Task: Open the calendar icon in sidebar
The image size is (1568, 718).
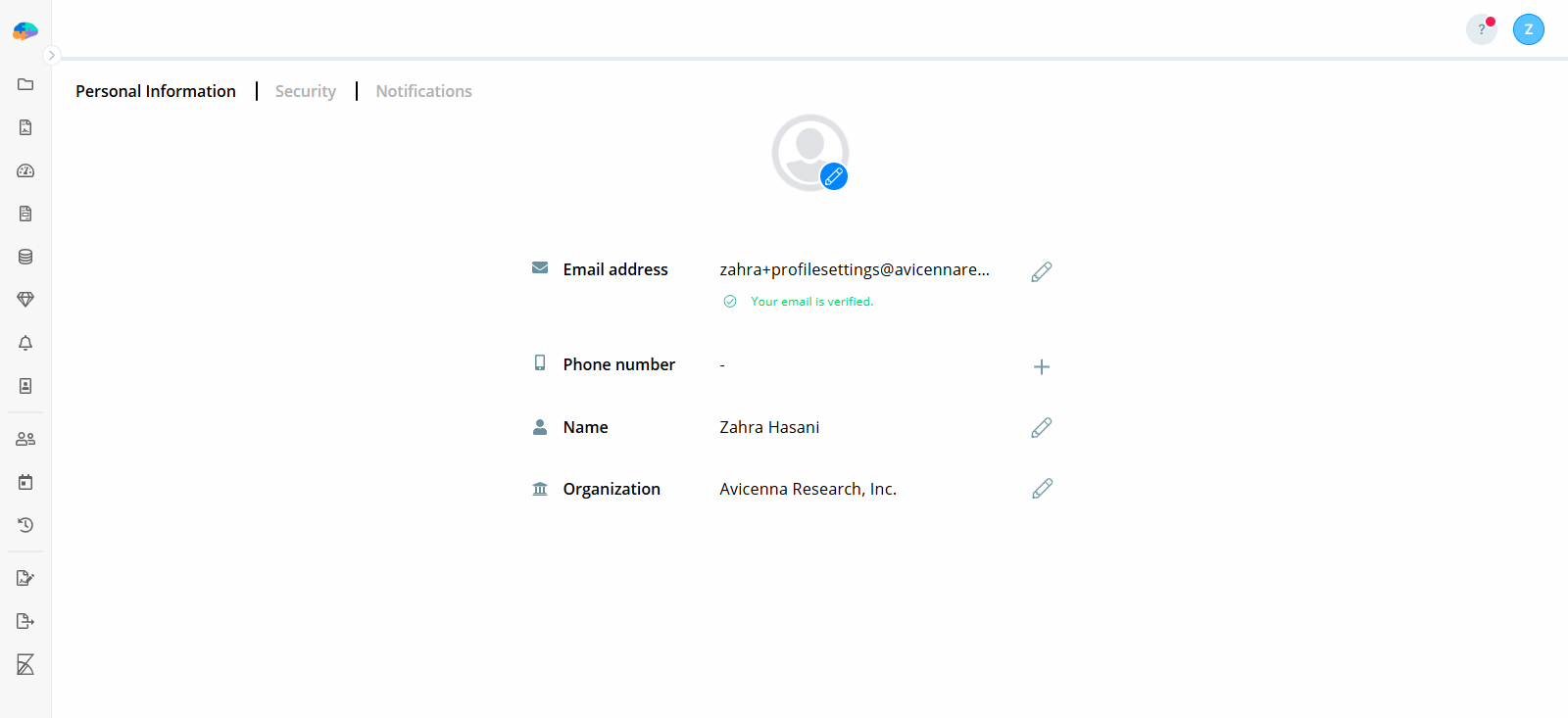Action: point(25,482)
